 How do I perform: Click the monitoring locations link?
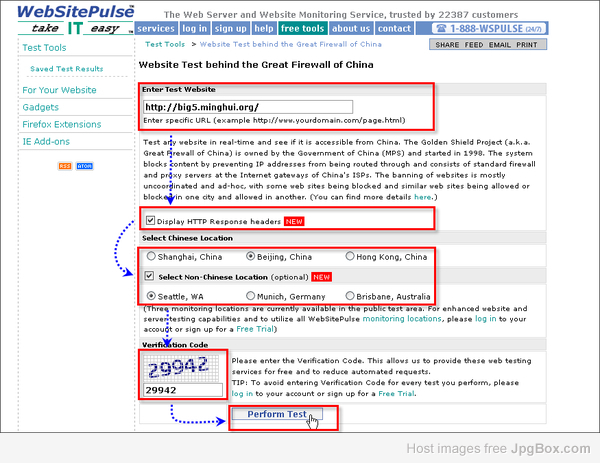coord(402,319)
